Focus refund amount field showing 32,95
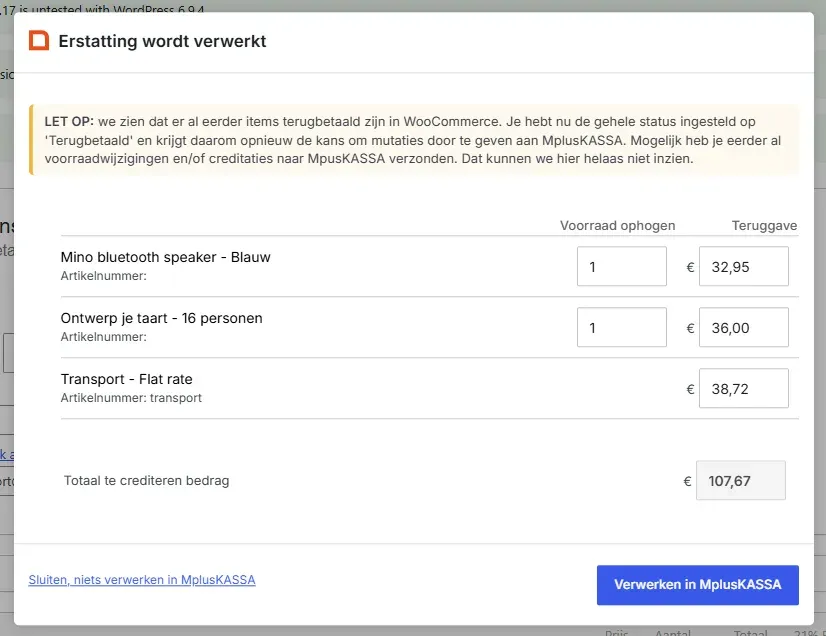The image size is (826, 636). pyautogui.click(x=743, y=266)
